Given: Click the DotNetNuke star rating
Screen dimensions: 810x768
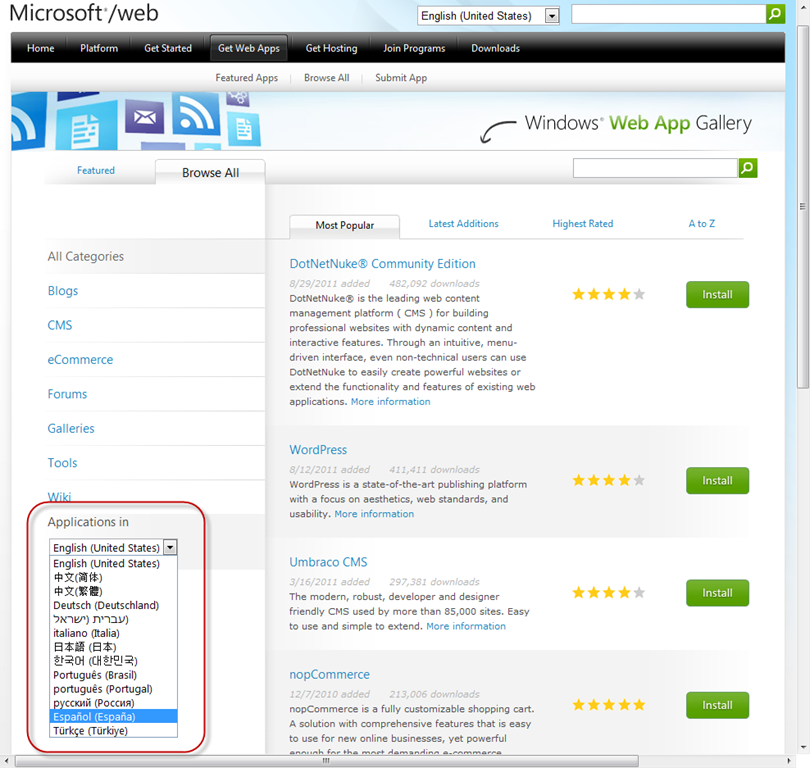Looking at the screenshot, I should tap(608, 294).
